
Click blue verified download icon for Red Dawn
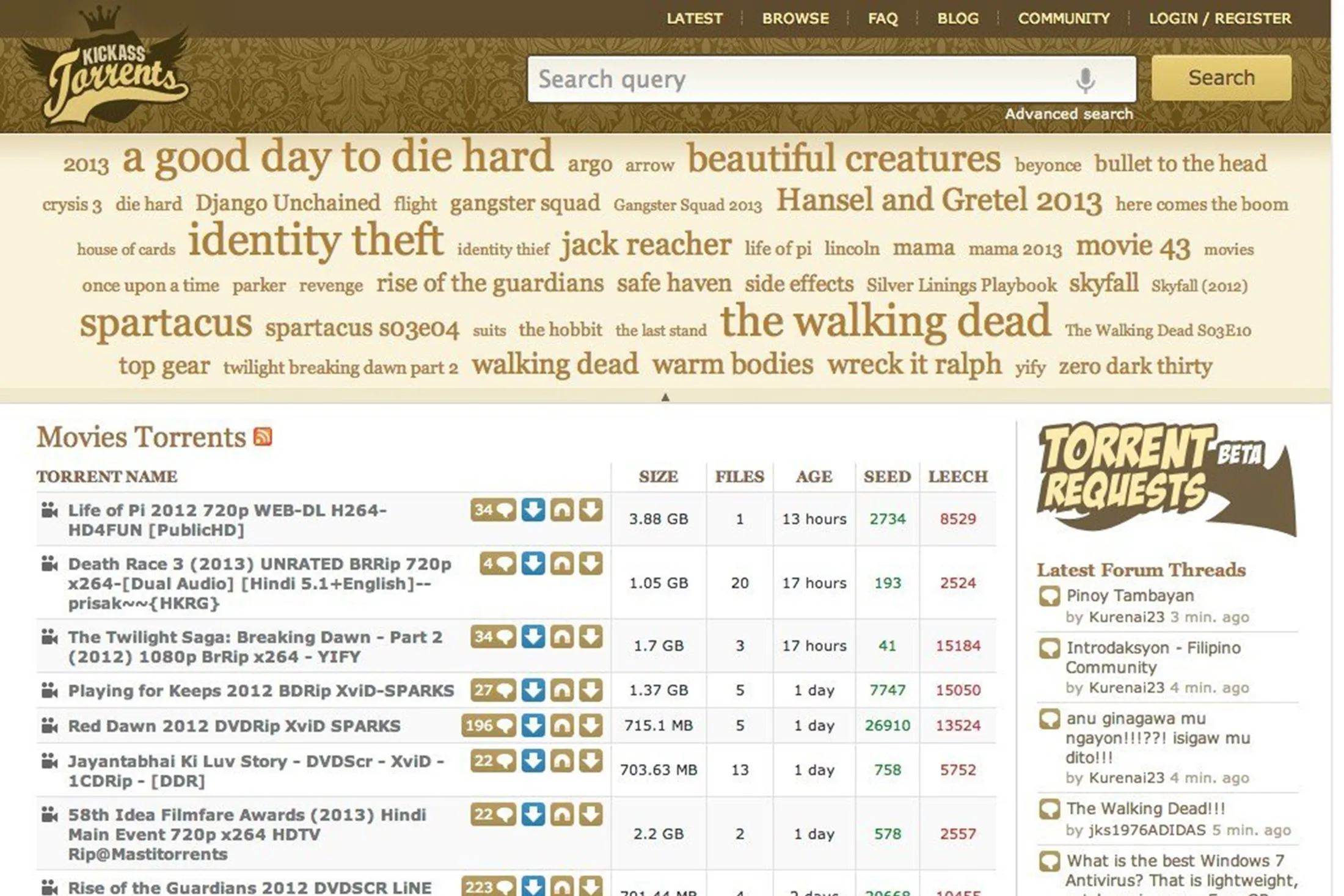(533, 726)
